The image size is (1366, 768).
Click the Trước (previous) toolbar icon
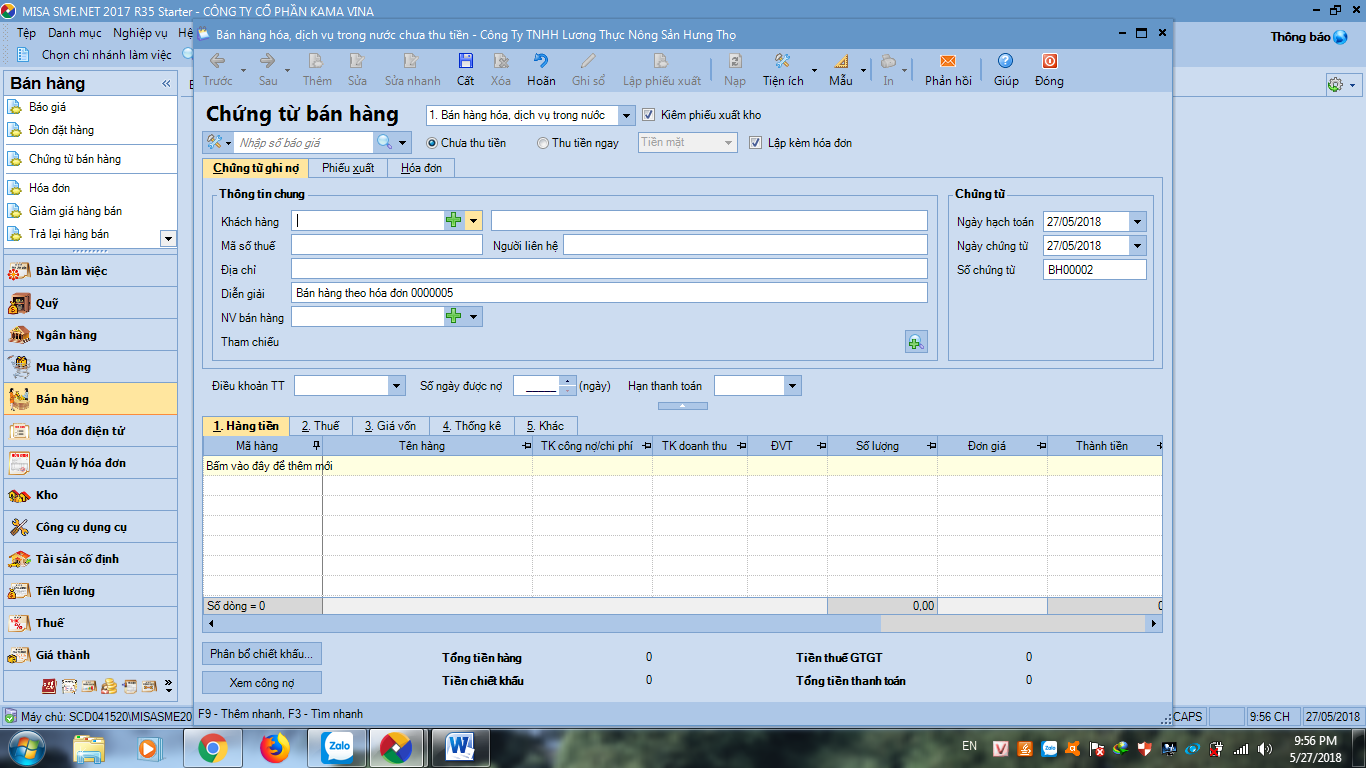click(x=217, y=62)
